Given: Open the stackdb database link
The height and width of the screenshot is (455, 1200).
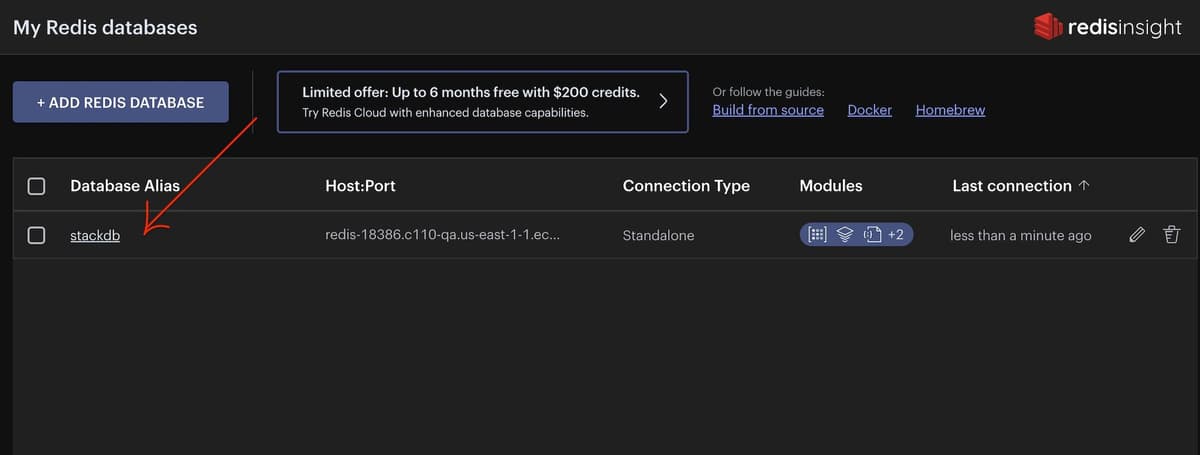Looking at the screenshot, I should (95, 236).
